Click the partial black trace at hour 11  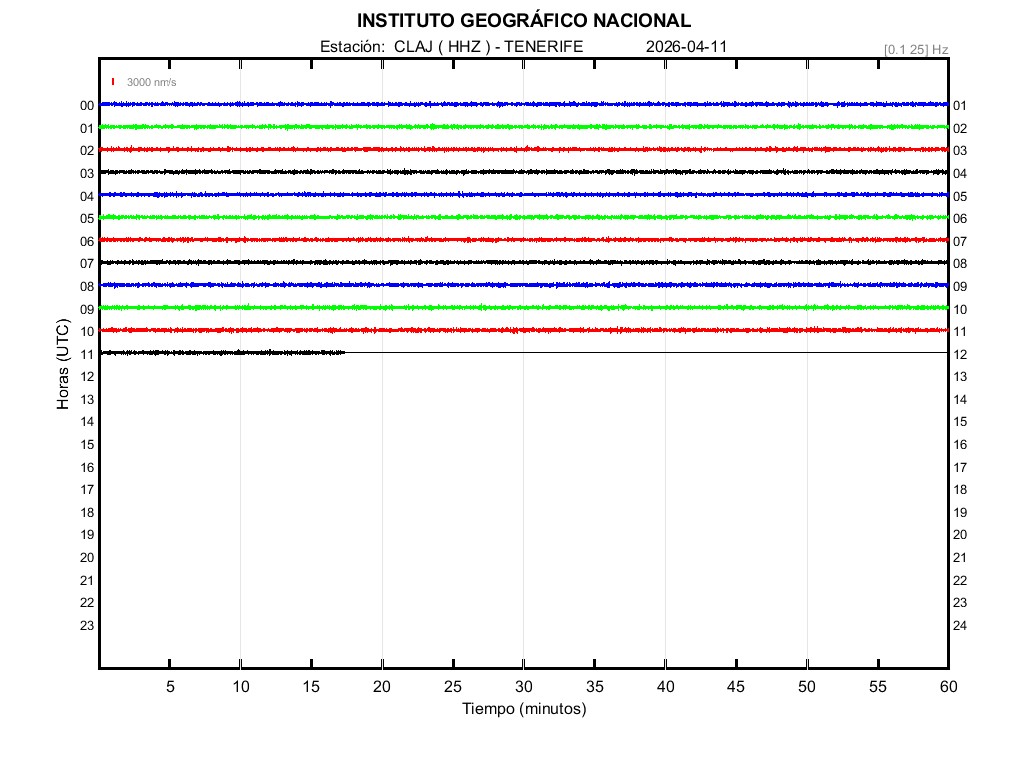[222, 352]
